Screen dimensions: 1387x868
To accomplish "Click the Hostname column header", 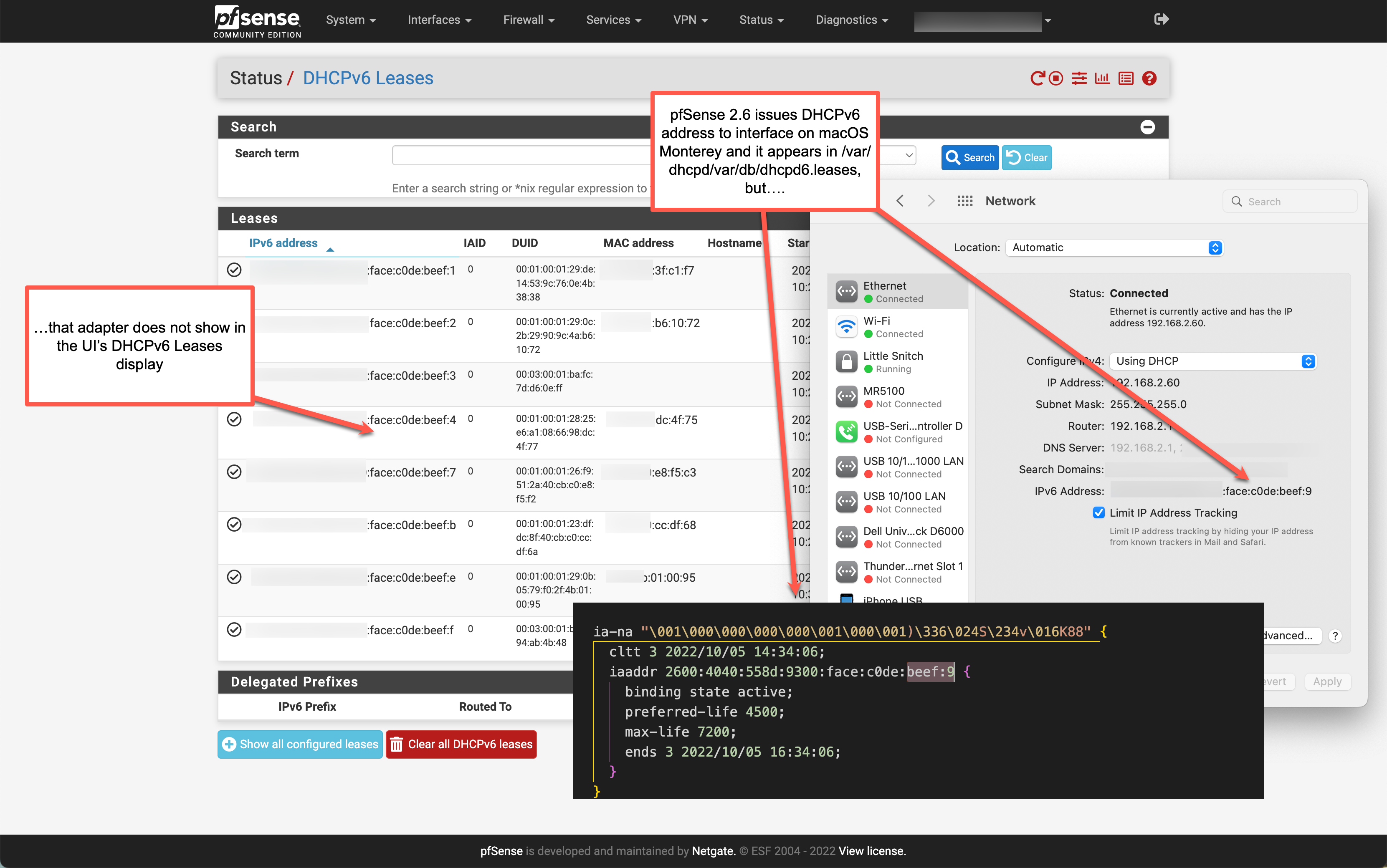I will [734, 243].
